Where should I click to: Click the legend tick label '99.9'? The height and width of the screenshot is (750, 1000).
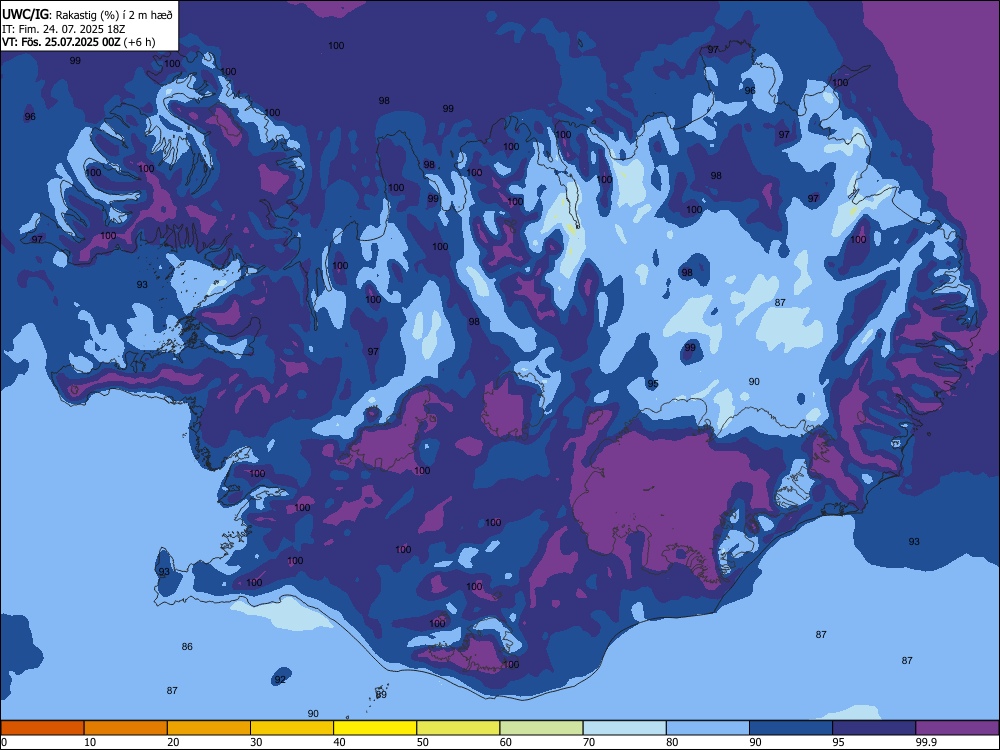[926, 742]
